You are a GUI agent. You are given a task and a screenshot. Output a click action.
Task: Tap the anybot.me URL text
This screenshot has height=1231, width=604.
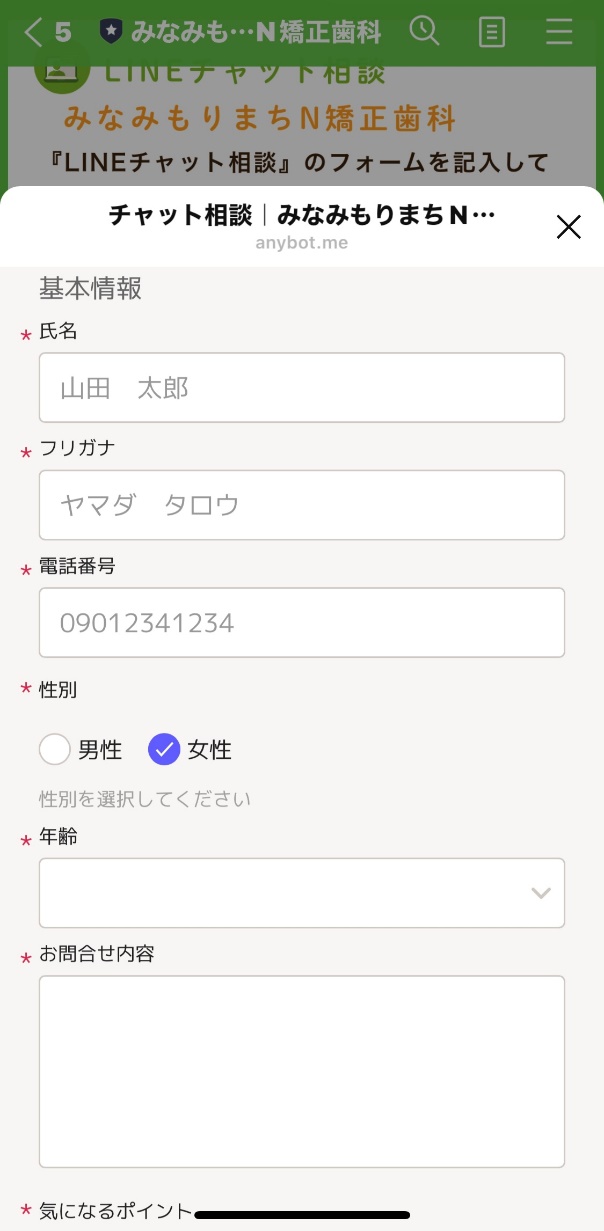click(301, 243)
